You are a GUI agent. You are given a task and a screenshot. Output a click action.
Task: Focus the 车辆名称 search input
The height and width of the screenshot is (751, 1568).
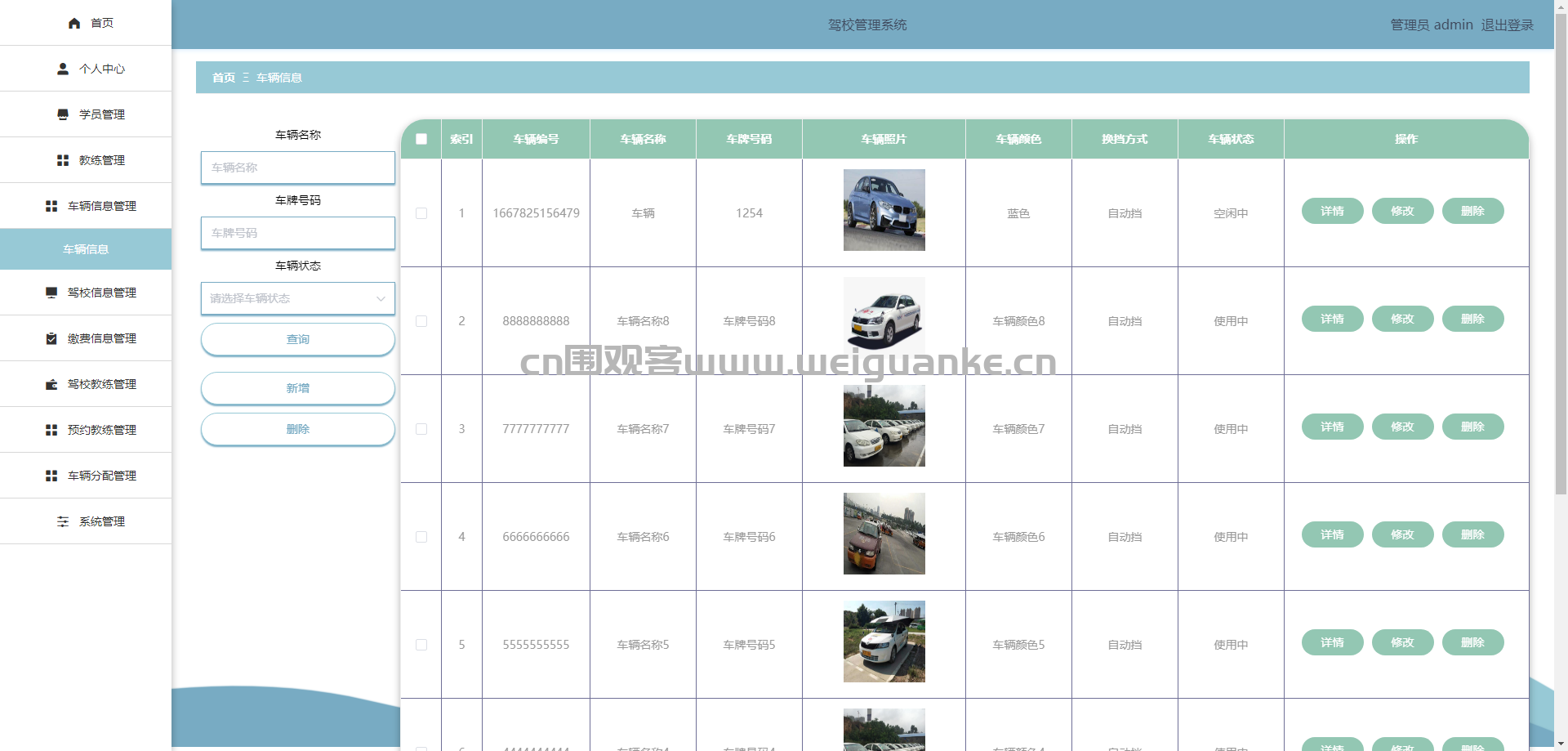point(298,168)
